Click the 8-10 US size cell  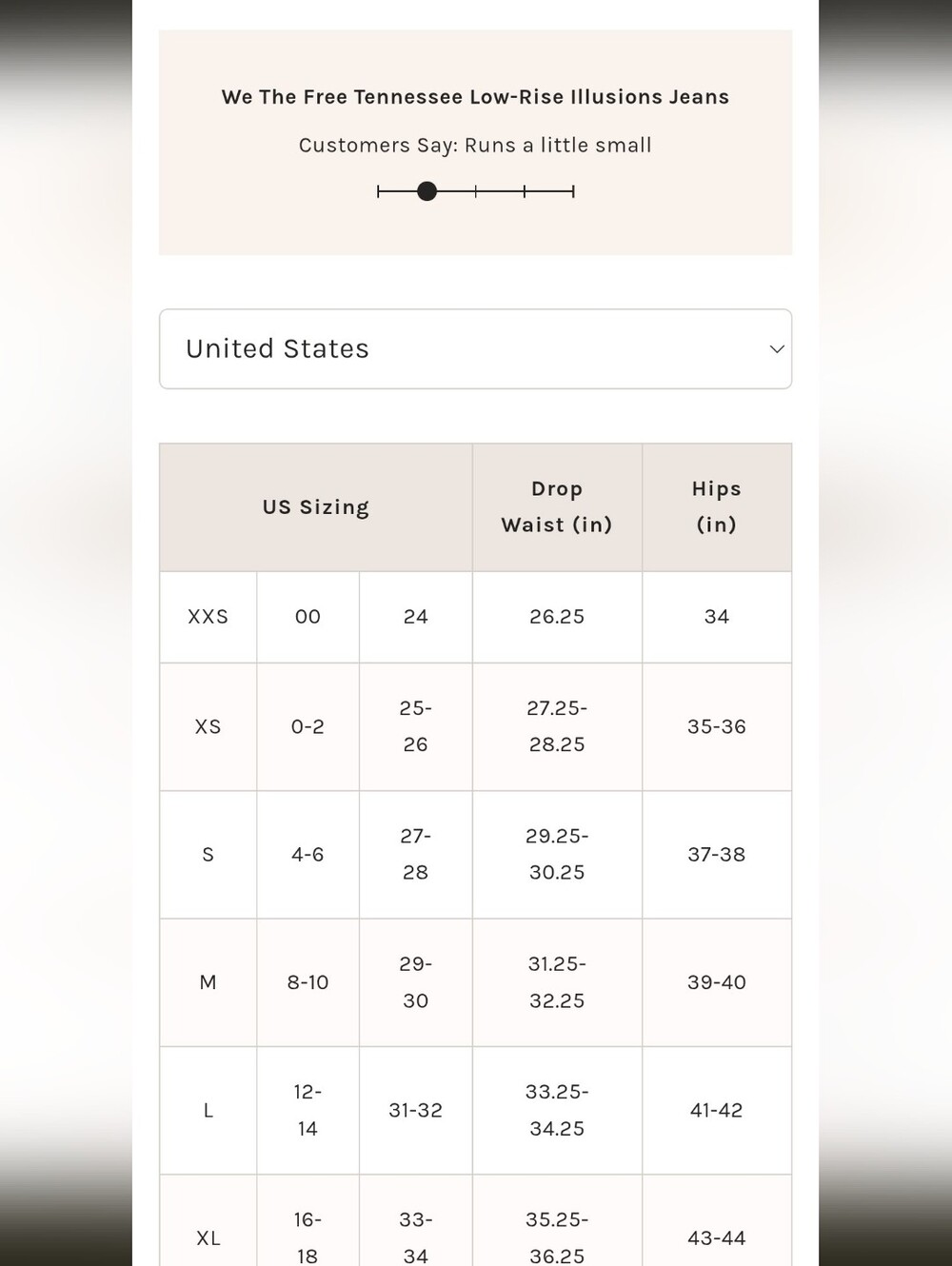pyautogui.click(x=307, y=982)
